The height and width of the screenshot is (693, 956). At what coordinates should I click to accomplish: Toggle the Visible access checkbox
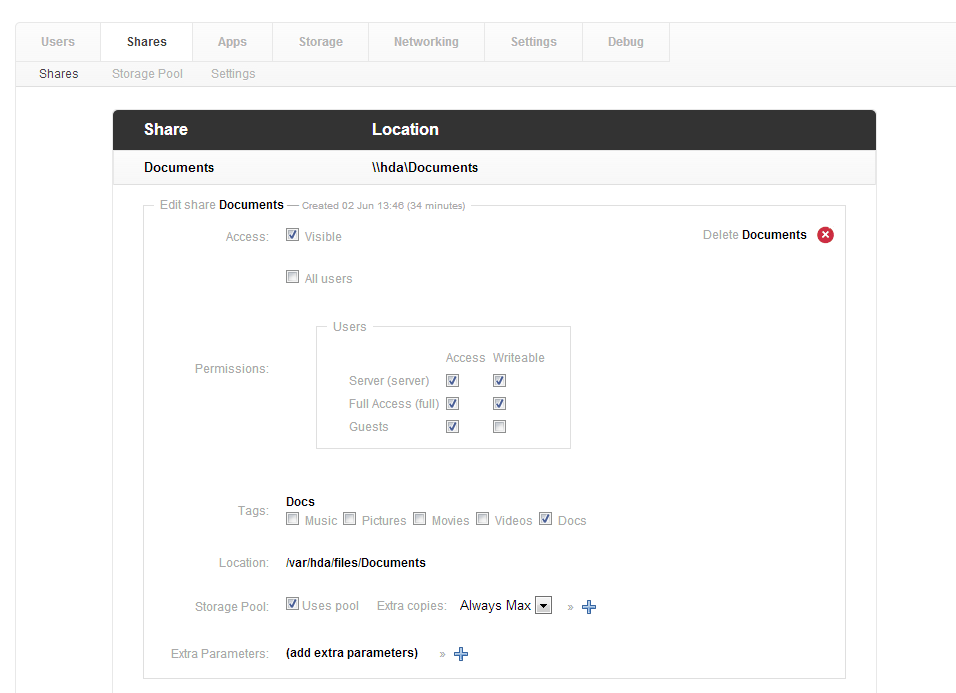[293, 235]
